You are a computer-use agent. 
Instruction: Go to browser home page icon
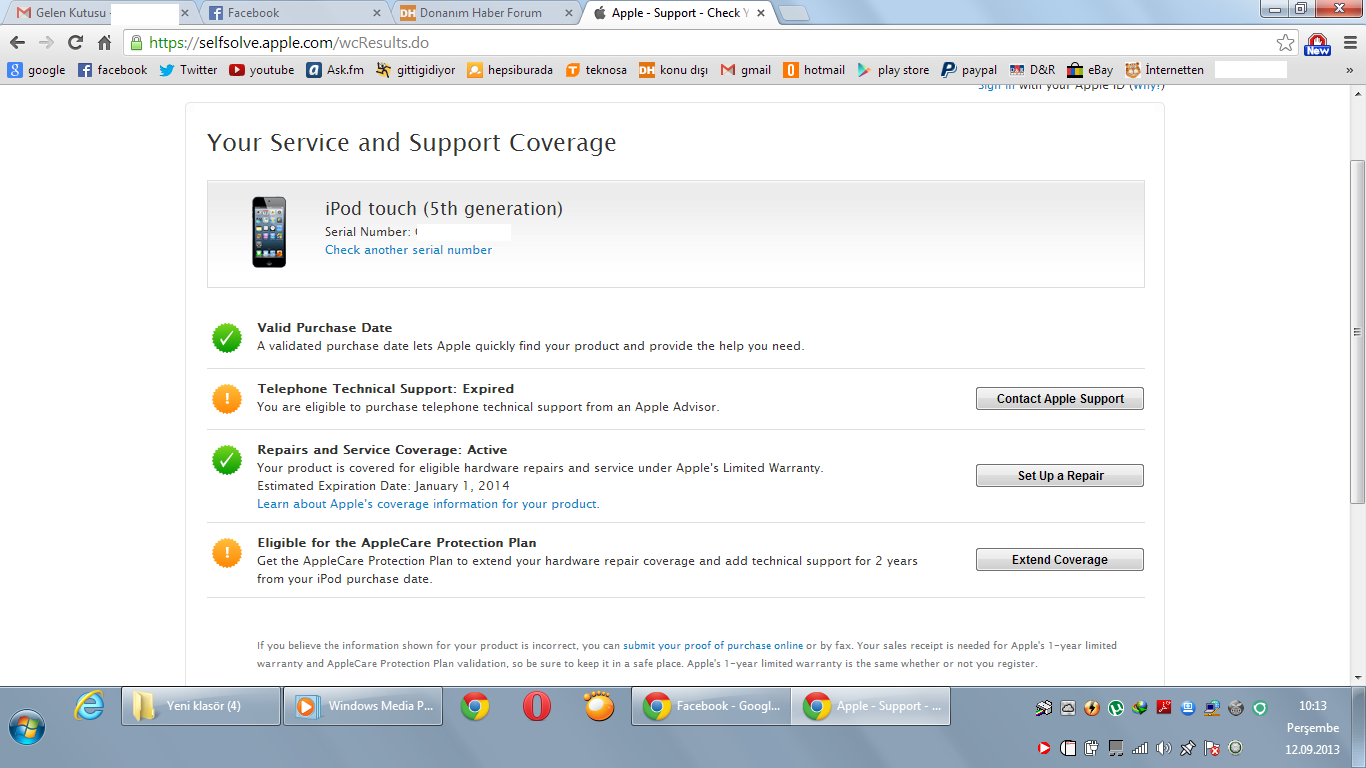tap(104, 43)
